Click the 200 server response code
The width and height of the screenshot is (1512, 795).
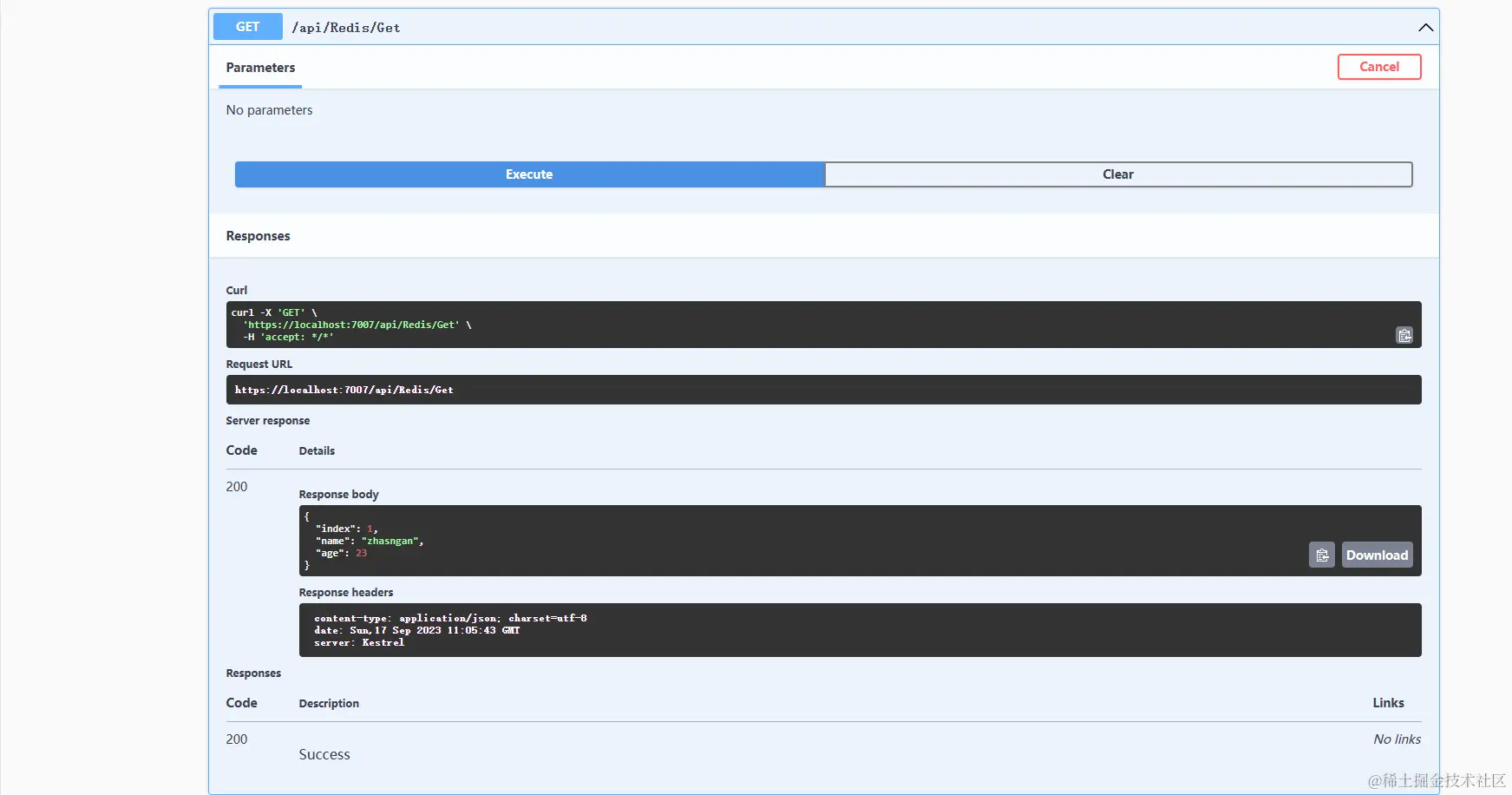(237, 487)
